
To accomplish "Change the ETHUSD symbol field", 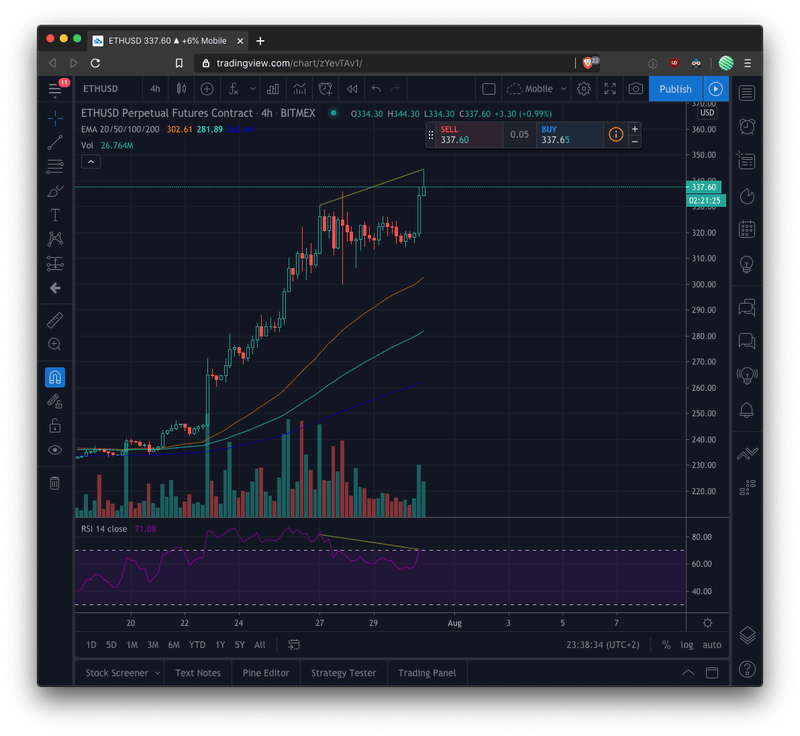I will point(101,89).
